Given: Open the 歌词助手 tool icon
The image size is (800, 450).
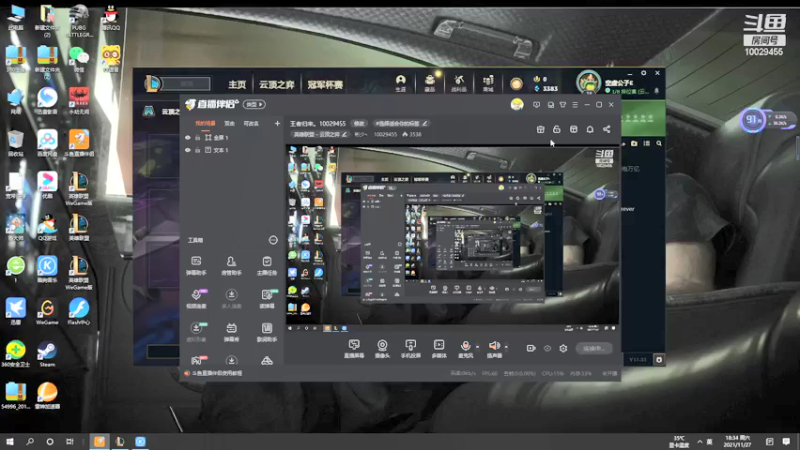Looking at the screenshot, I should coord(267,332).
